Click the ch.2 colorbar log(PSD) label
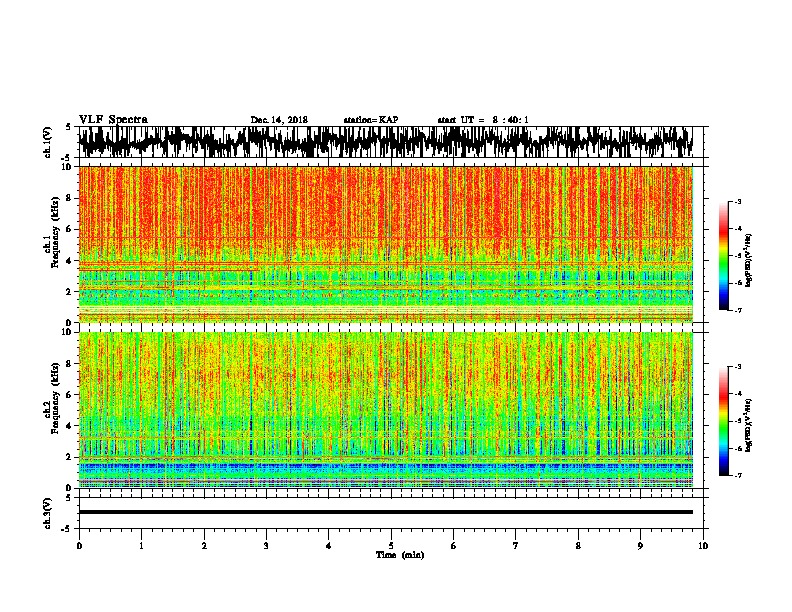 tap(749, 425)
